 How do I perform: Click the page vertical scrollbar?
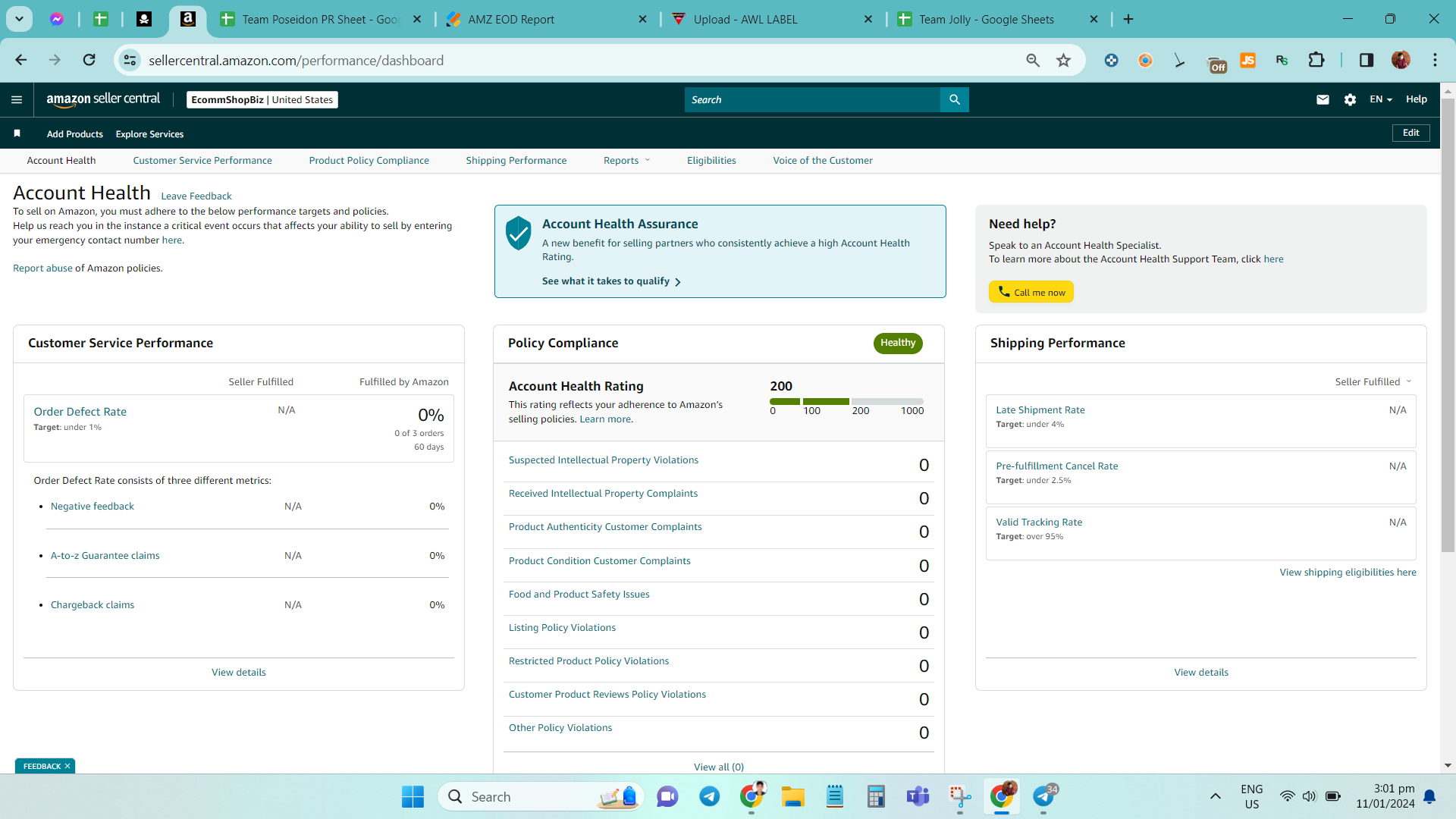(1448, 326)
